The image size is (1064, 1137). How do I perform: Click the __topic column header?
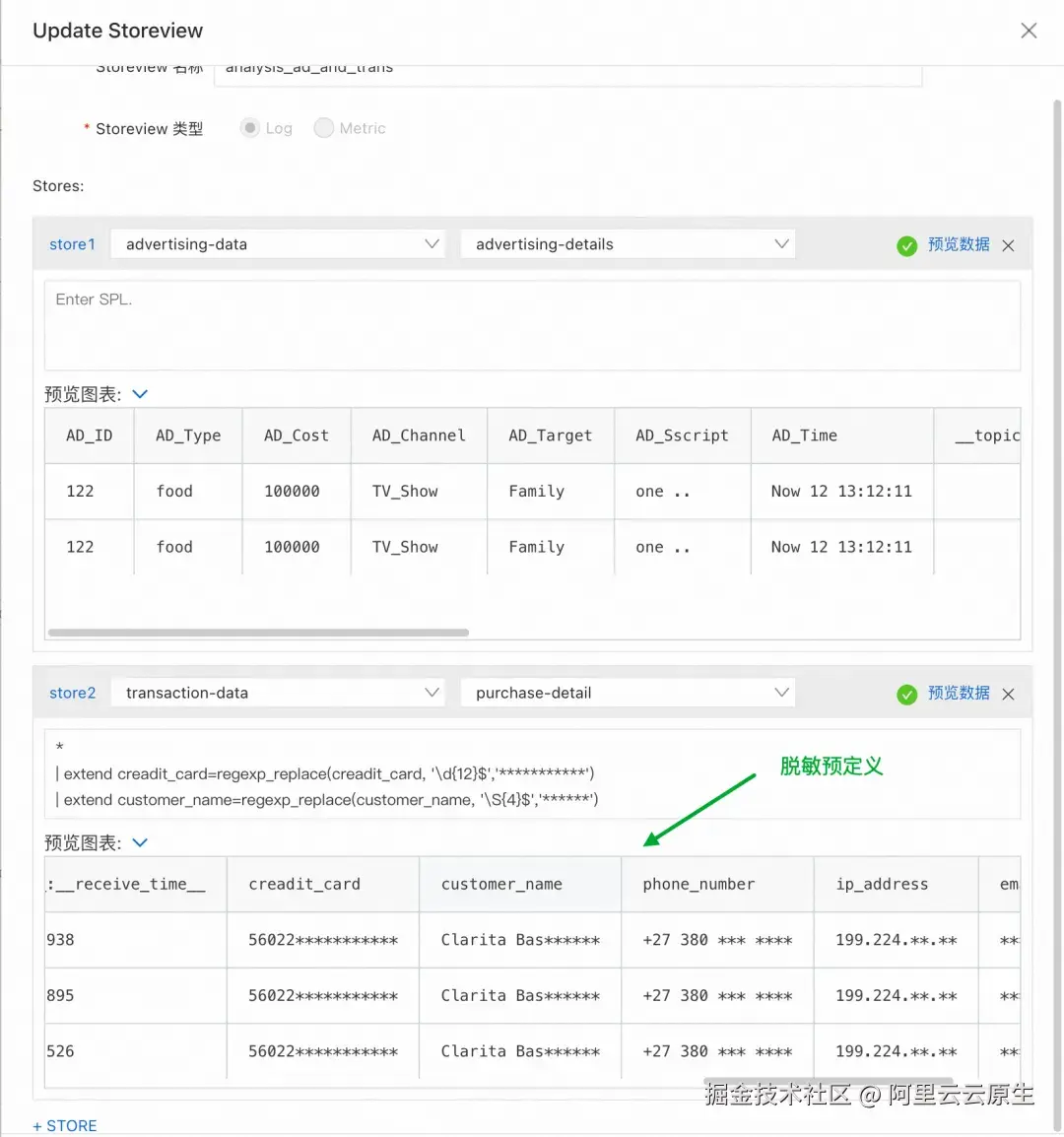pyautogui.click(x=977, y=435)
